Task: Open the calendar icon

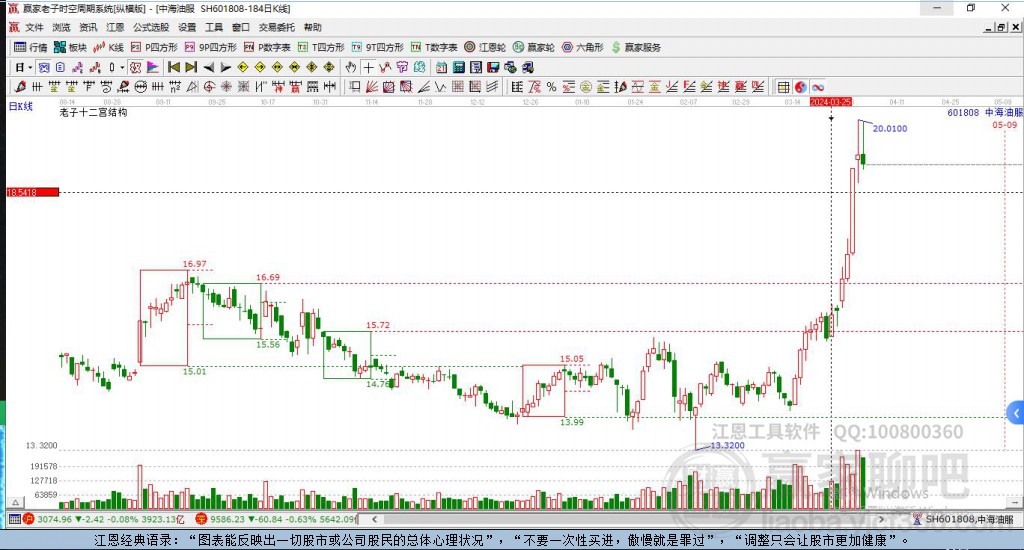Action: click(x=441, y=67)
